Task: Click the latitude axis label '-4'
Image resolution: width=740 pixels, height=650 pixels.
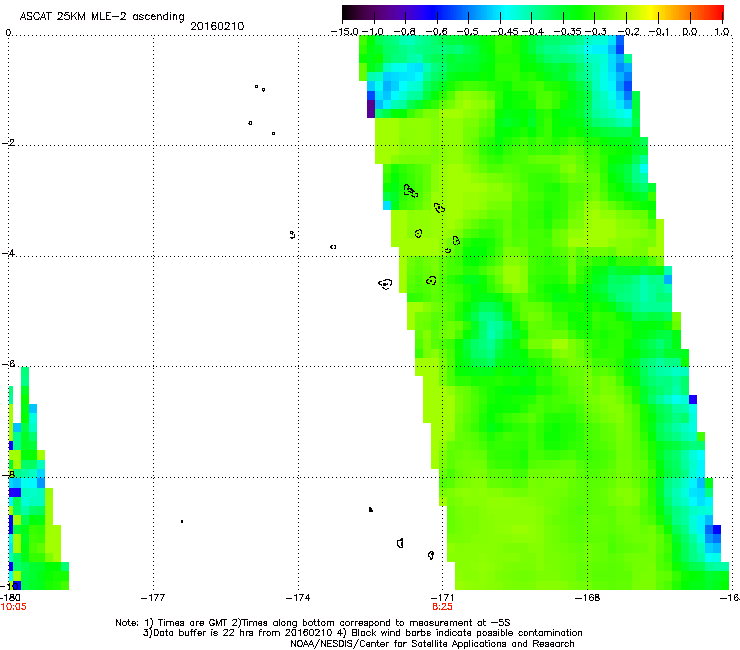Action: point(8,253)
